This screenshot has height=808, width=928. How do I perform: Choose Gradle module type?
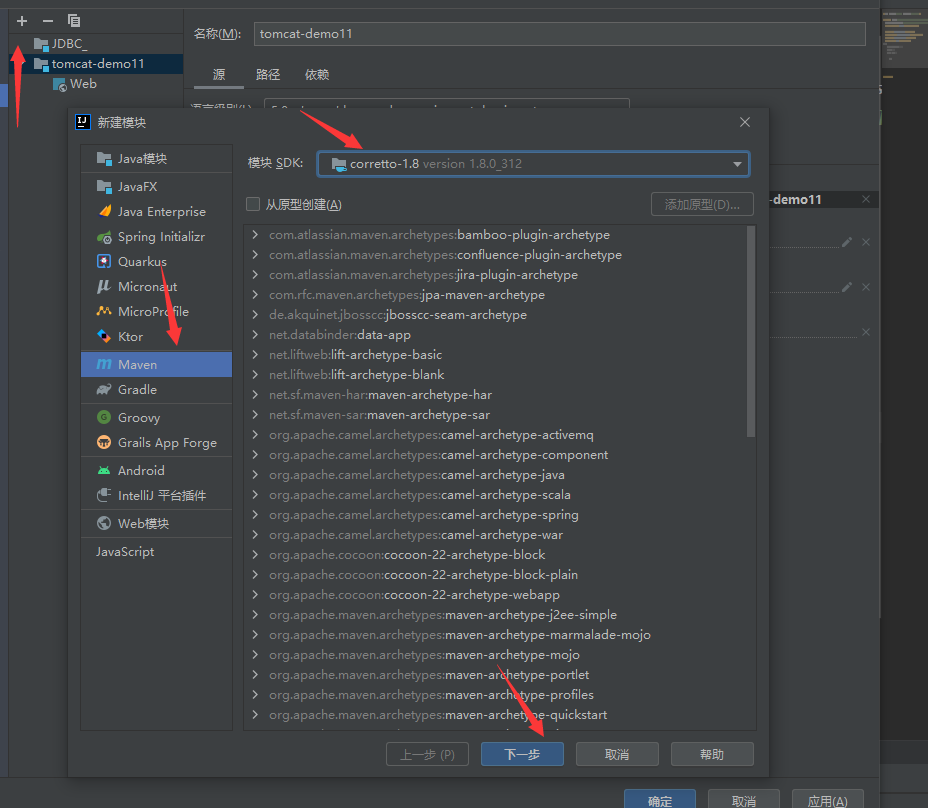pos(156,389)
